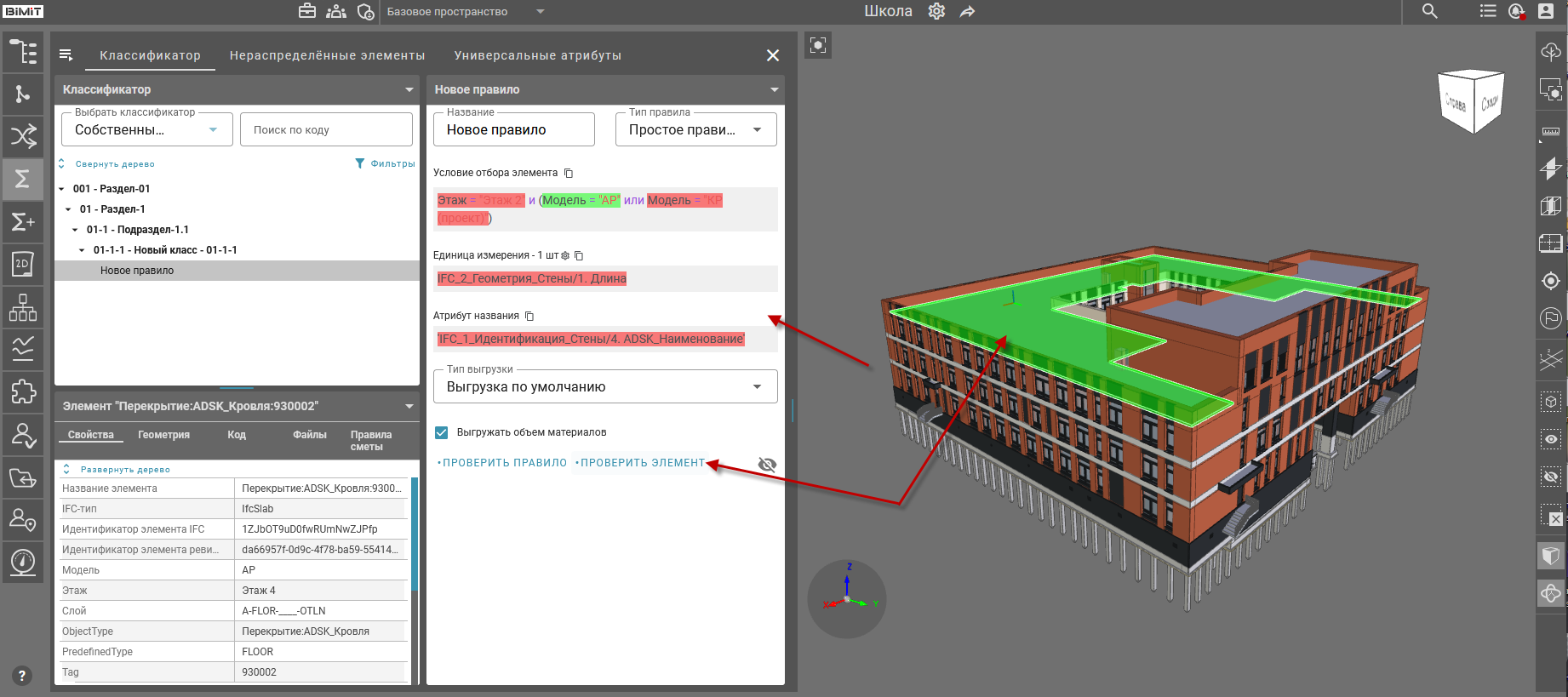The image size is (1568, 697).
Task: Open the puzzle-piece plugins icon
Action: click(23, 391)
